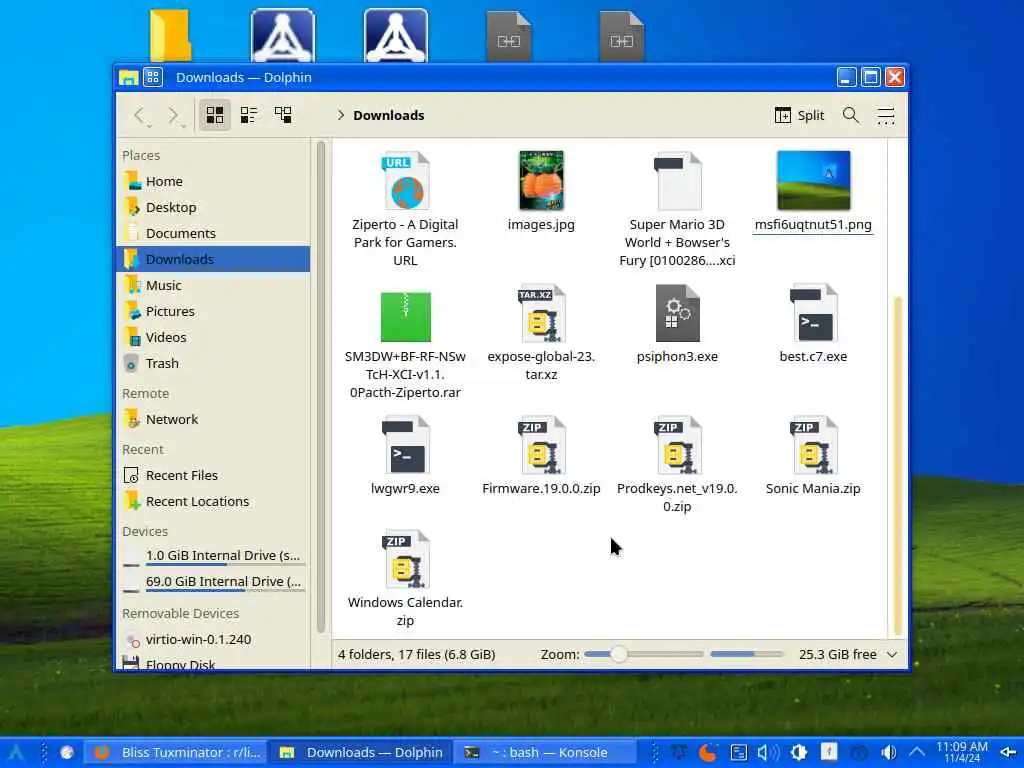Select the lwgwr9.exe icon
1024x768 pixels.
point(406,445)
